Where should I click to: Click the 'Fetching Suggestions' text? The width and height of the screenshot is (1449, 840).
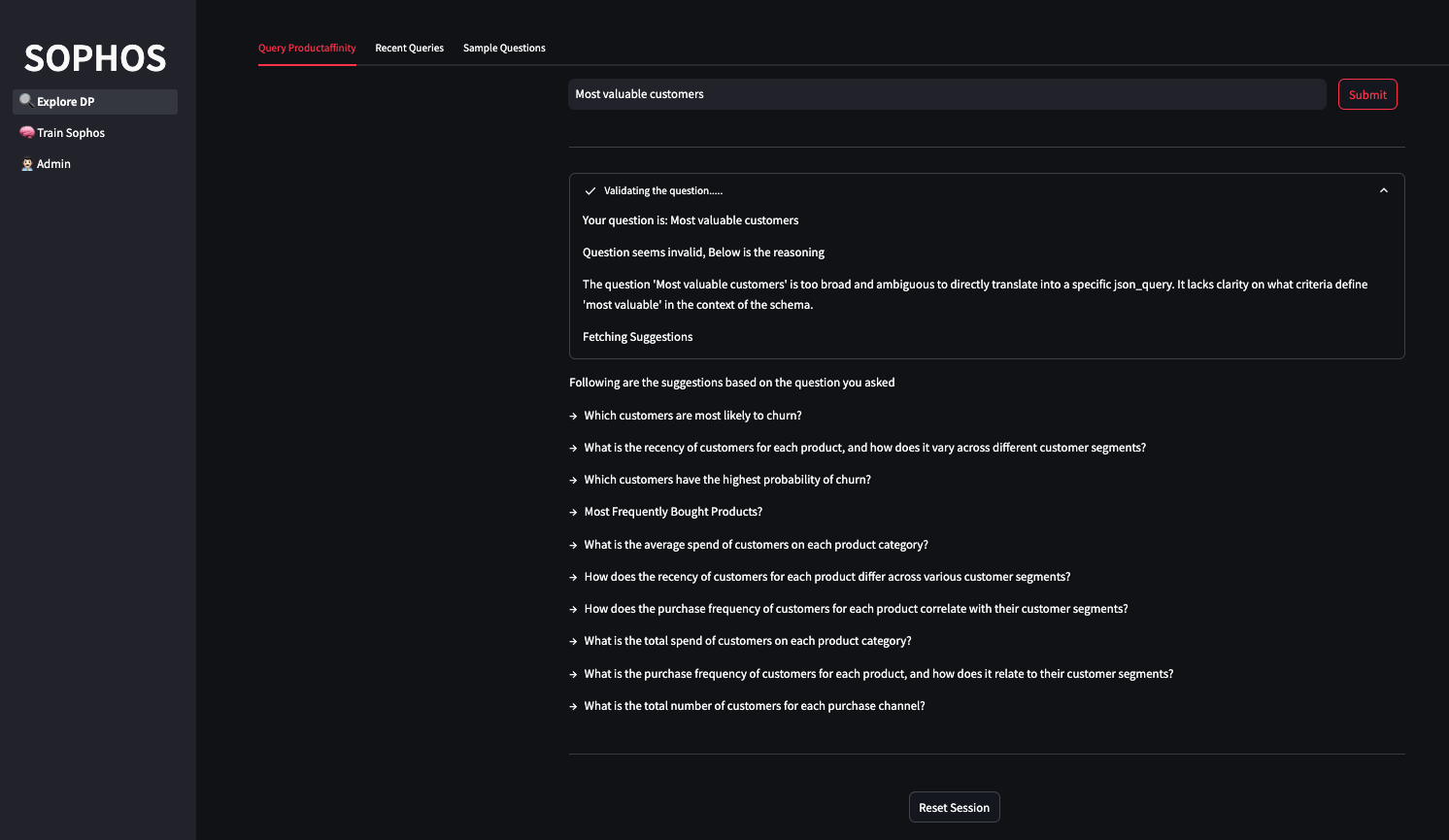637,337
